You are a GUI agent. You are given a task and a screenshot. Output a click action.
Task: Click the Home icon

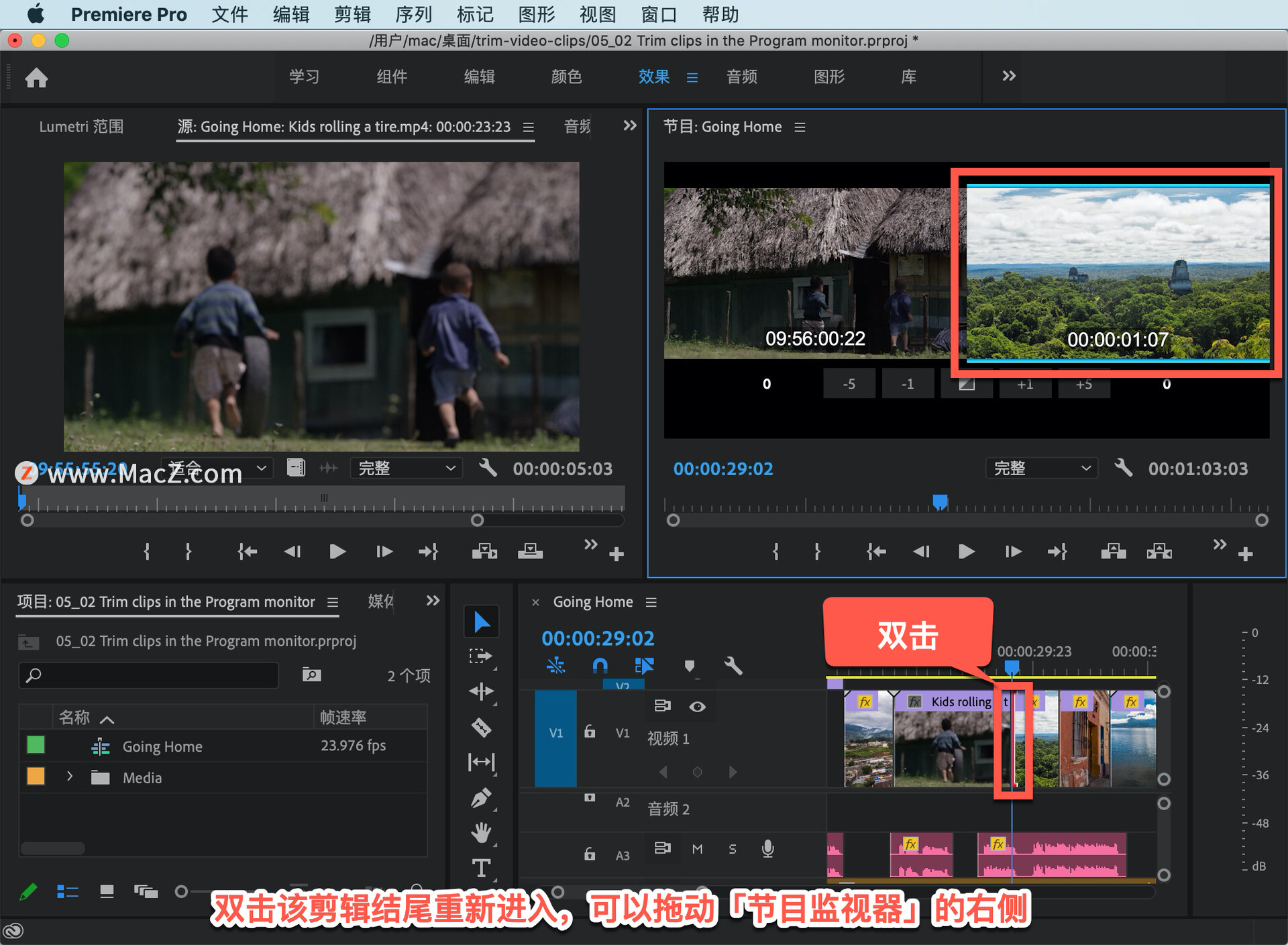pyautogui.click(x=36, y=78)
